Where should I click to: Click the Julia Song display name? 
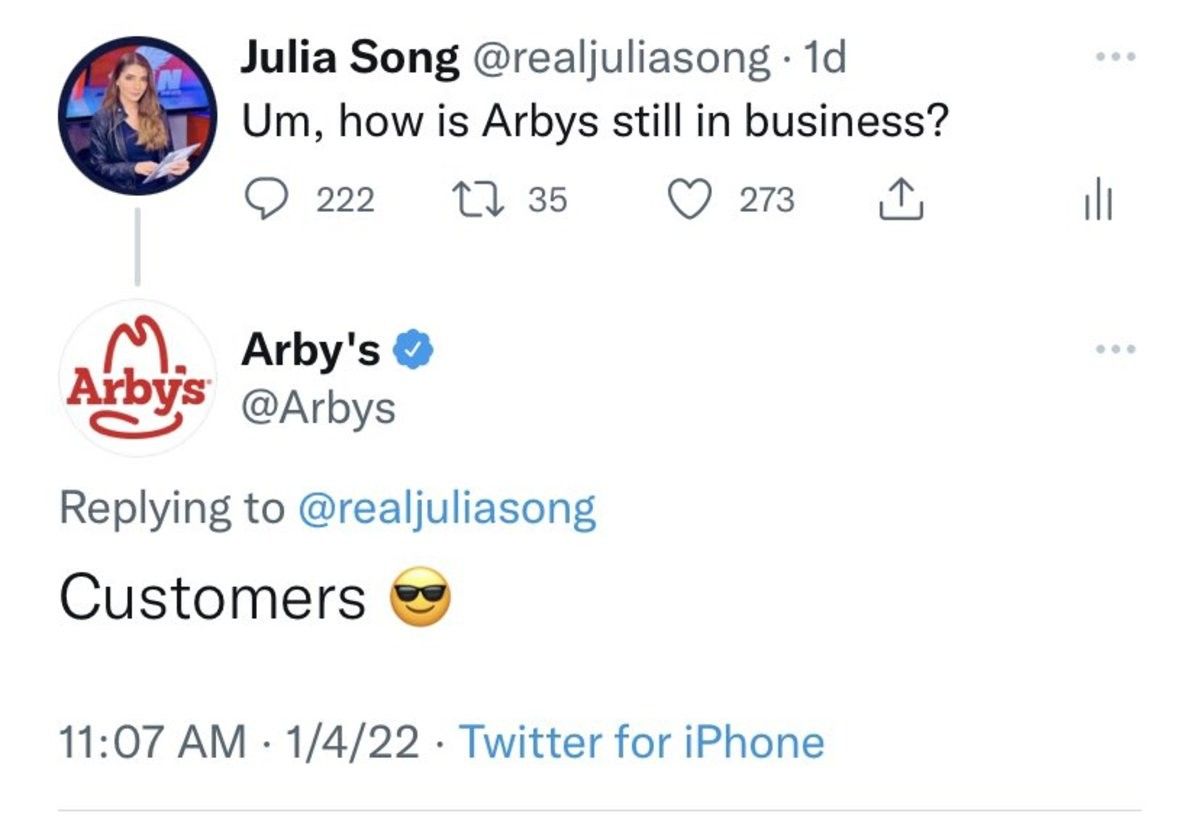click(349, 60)
